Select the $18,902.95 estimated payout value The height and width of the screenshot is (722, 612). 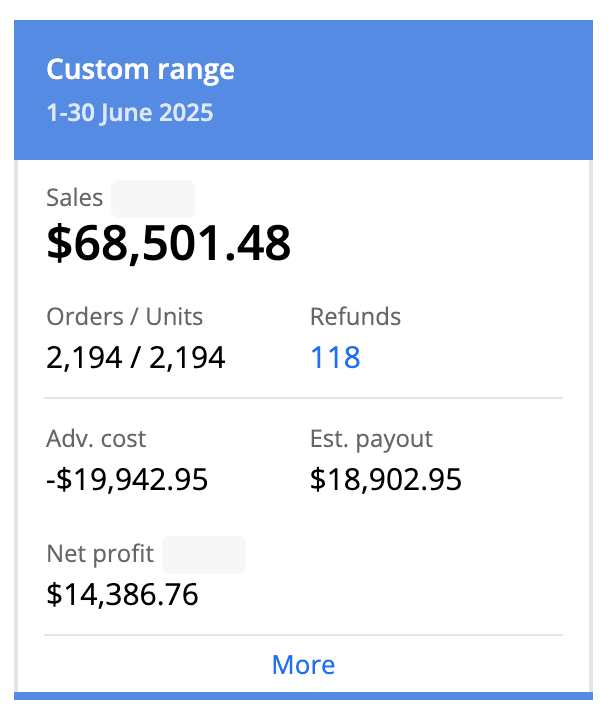[386, 480]
